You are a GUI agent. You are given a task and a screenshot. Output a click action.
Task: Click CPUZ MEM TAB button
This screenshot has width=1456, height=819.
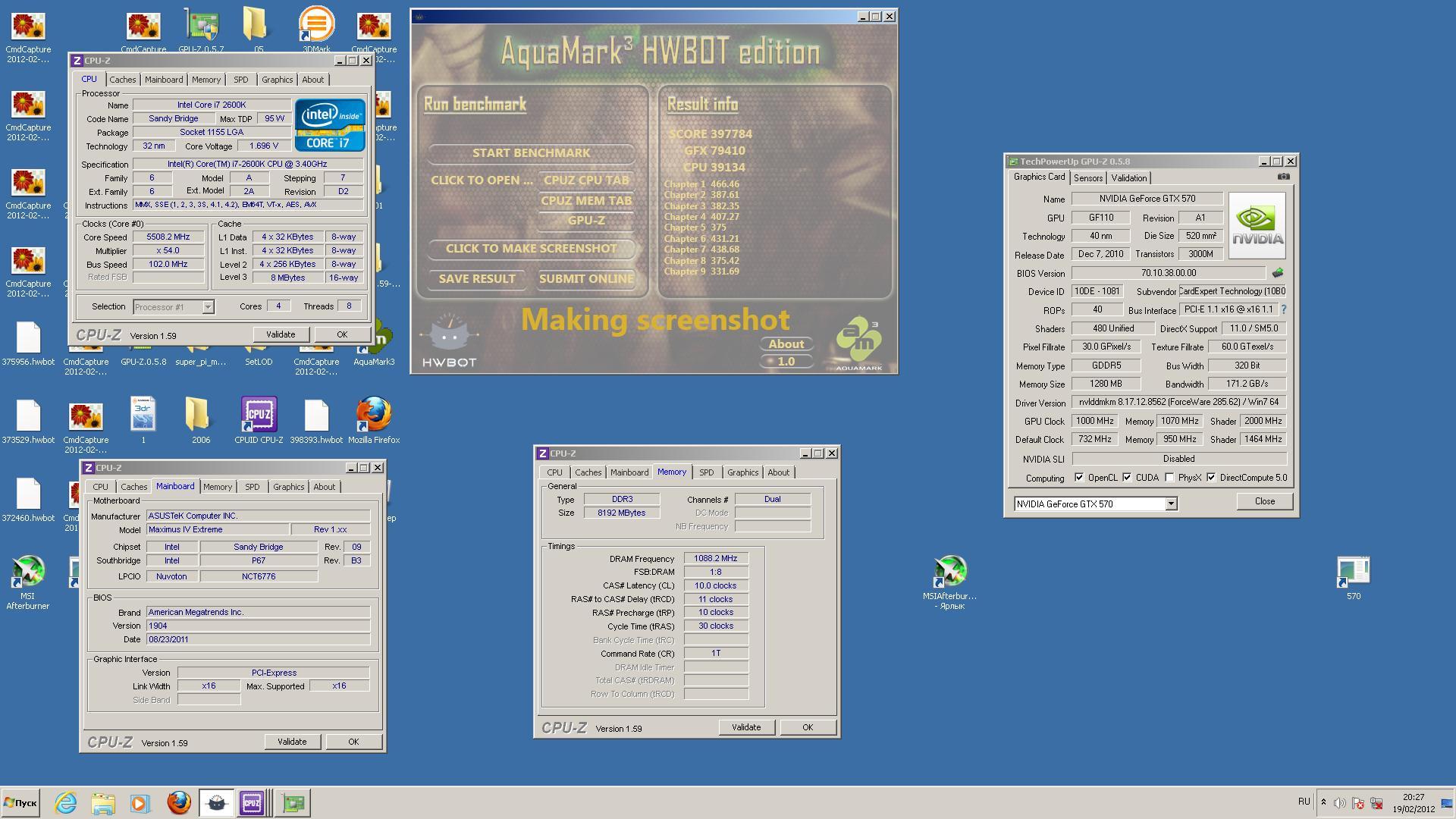pos(586,201)
